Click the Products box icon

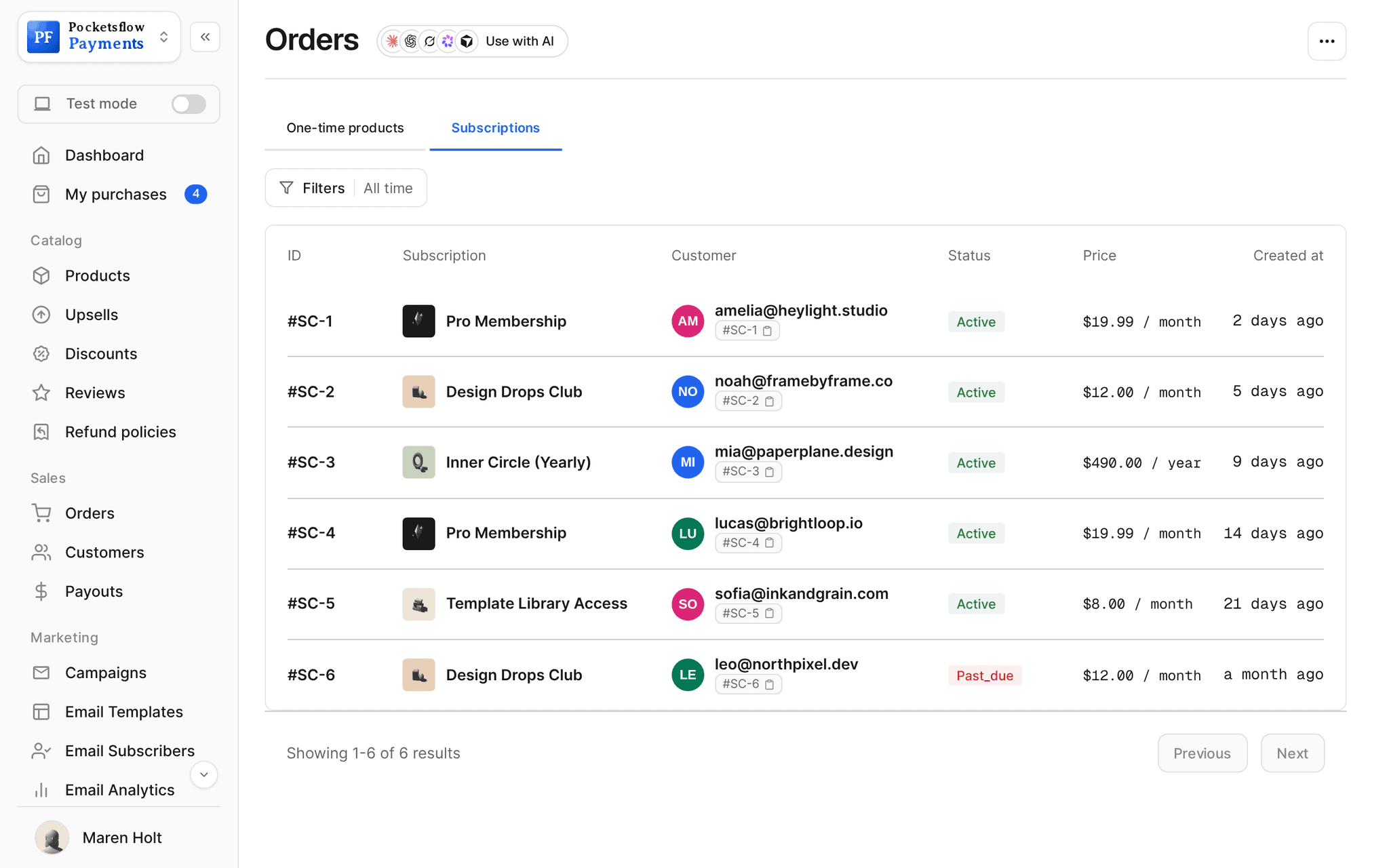pos(41,276)
